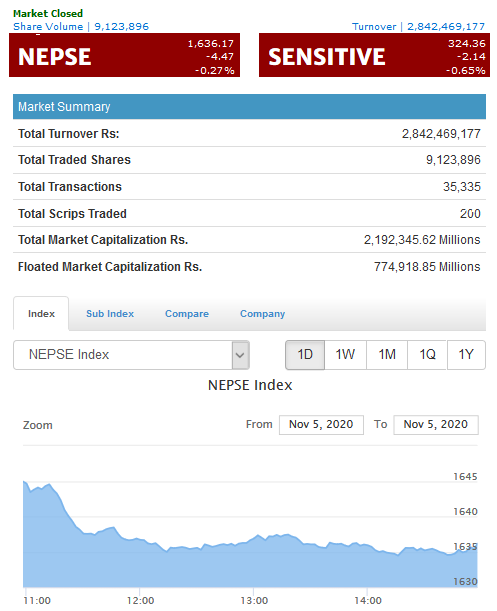Click the 2,192,345.62 Millions value
Viewport: 497px width, 611px height.
(422, 240)
